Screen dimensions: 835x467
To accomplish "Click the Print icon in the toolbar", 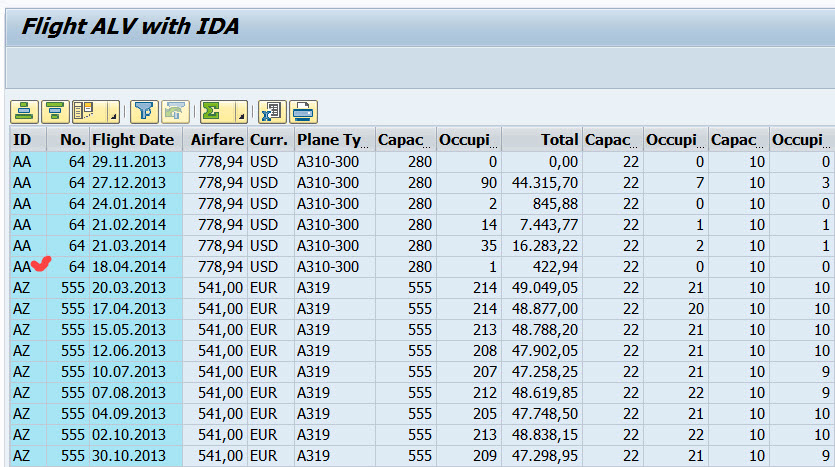I will coord(303,110).
